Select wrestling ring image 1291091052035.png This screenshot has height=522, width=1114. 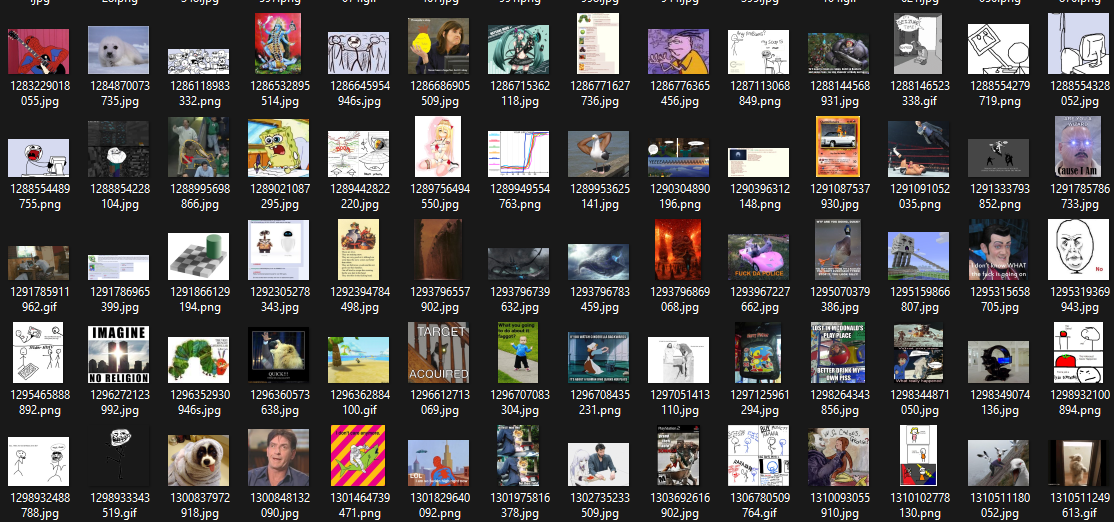[919, 148]
